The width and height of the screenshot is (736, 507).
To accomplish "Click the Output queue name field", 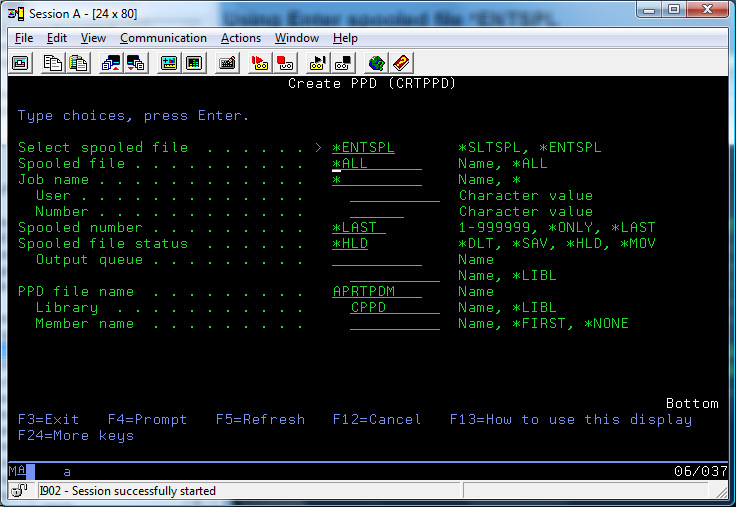I will click(x=377, y=260).
